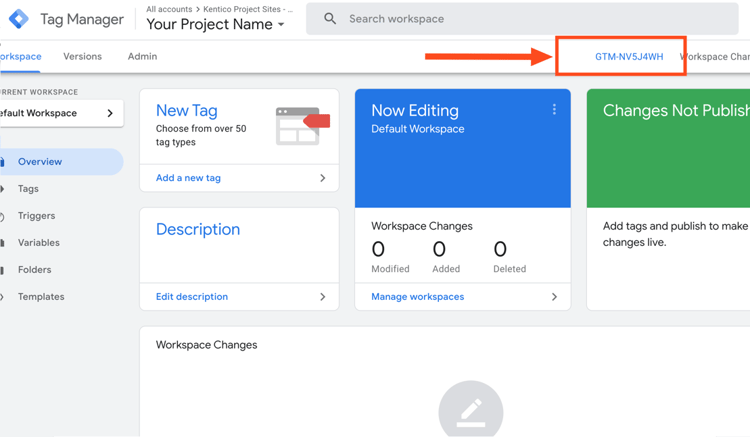
Task: Click the Kentico Project Sites breadcrumb
Action: pos(248,9)
